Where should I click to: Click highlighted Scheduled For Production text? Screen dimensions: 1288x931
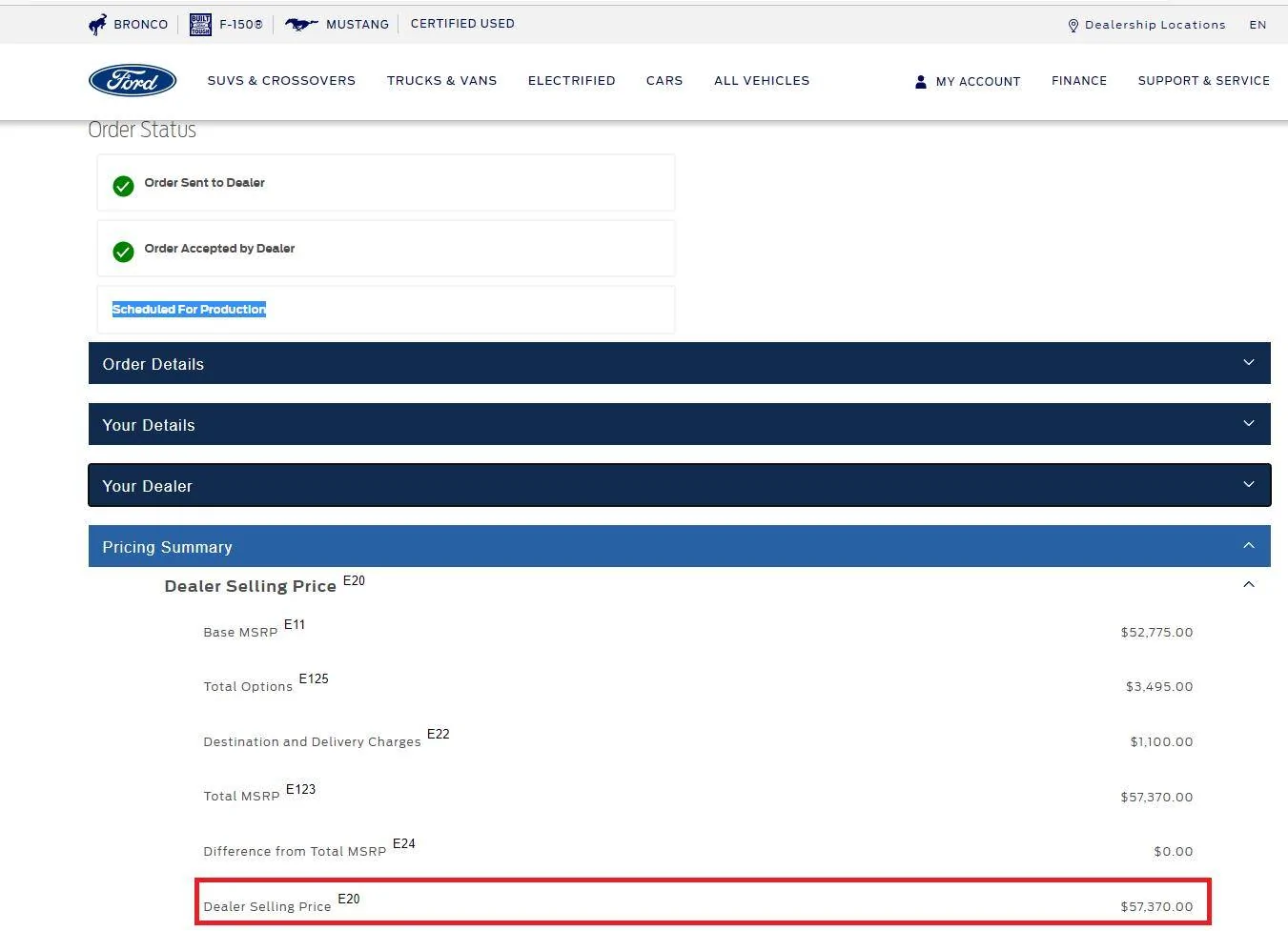click(189, 310)
